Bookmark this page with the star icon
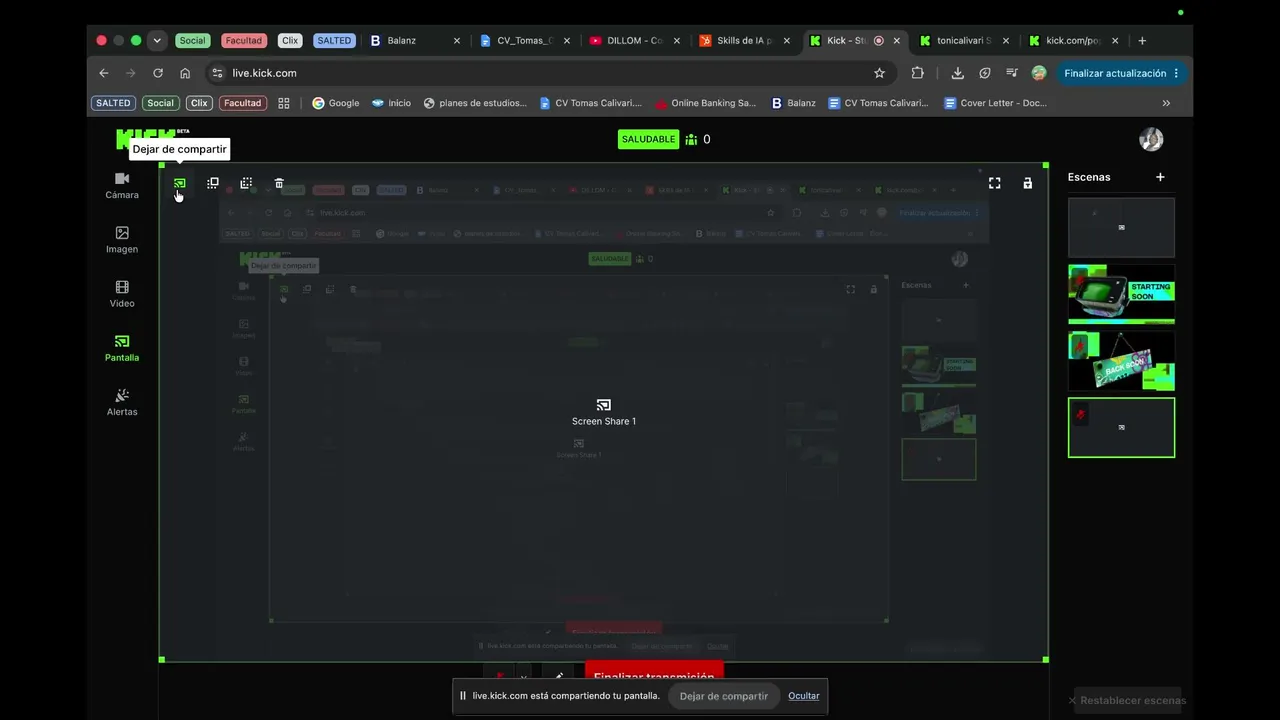 (879, 73)
